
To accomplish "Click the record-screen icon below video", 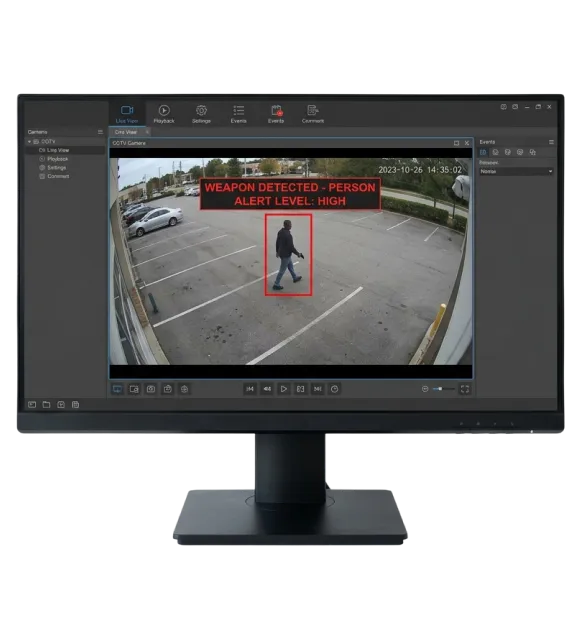I will 134,389.
